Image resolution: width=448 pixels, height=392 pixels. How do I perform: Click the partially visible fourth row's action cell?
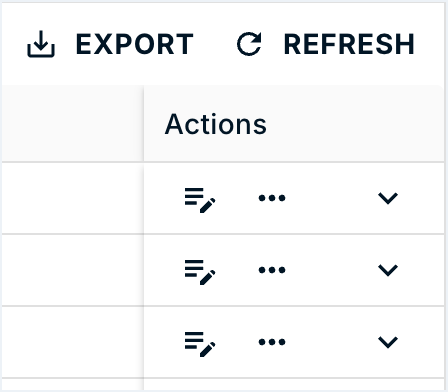click(294, 385)
